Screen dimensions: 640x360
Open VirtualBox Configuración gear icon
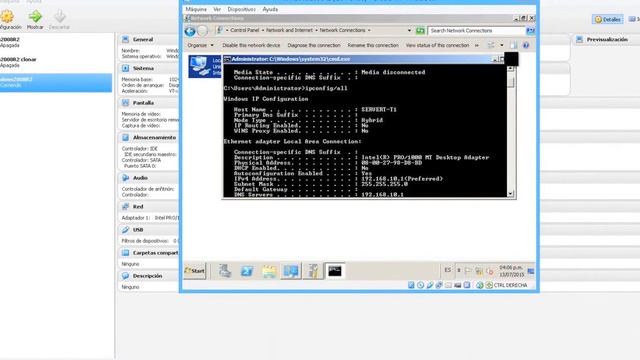coord(7,16)
